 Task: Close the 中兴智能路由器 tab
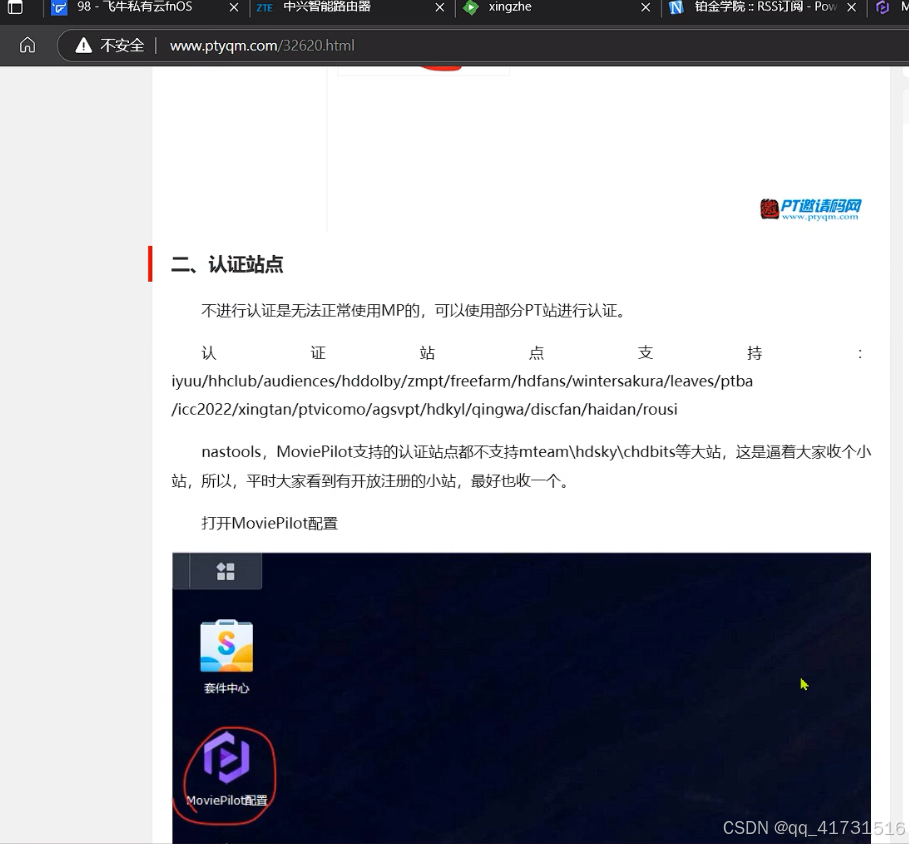(x=439, y=8)
